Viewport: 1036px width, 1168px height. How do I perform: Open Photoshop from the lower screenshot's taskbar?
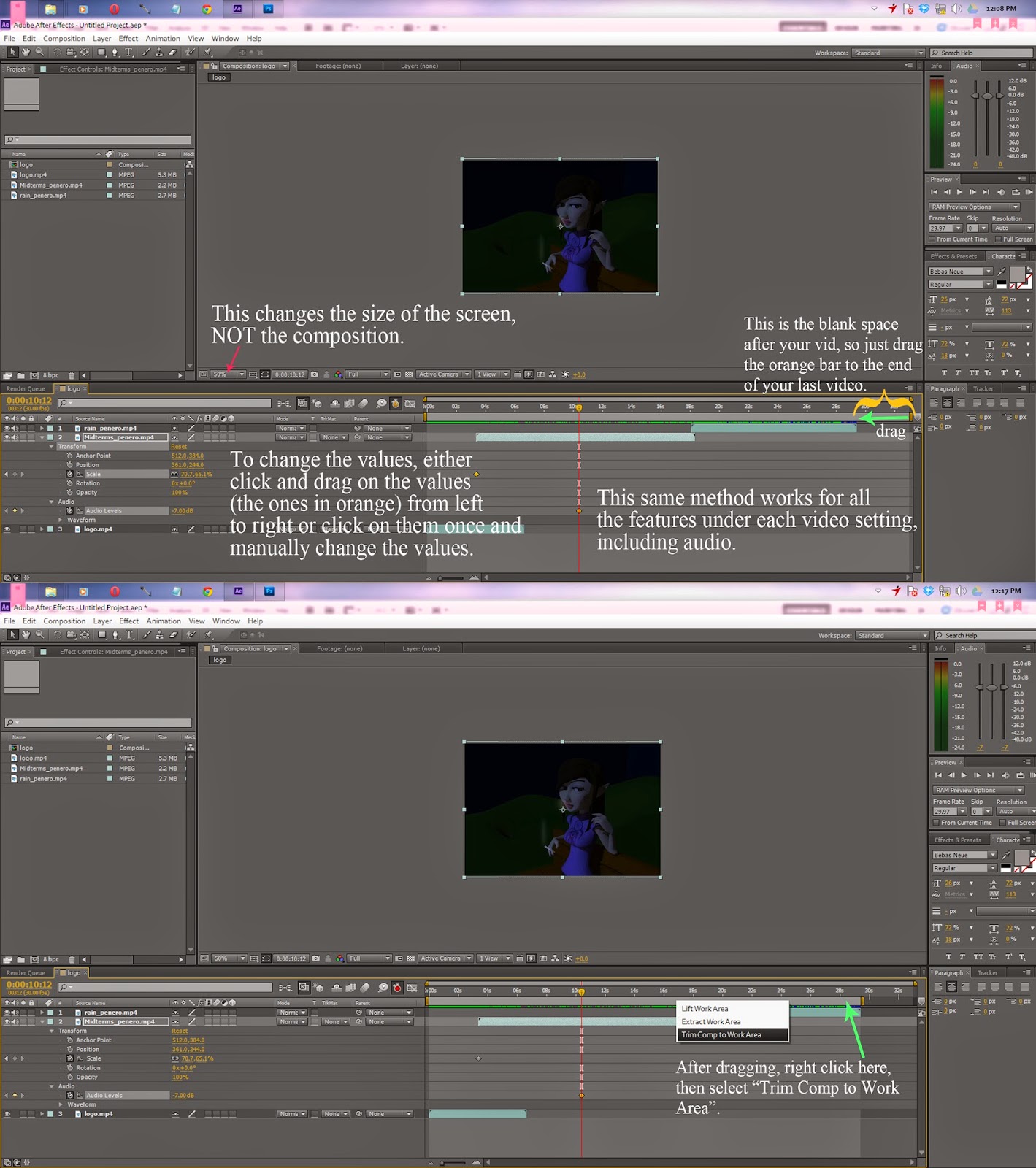(269, 591)
